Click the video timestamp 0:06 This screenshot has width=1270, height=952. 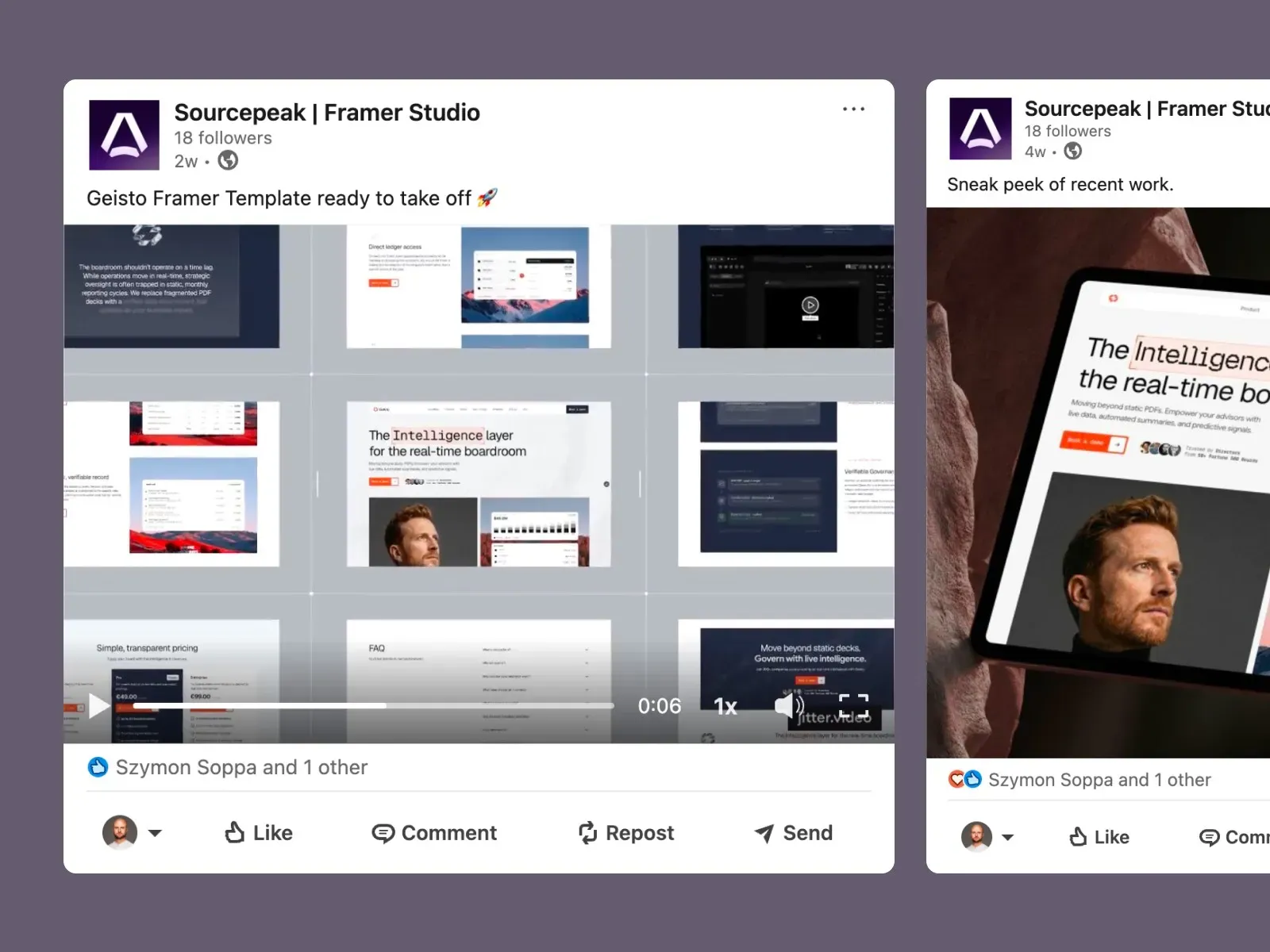660,706
